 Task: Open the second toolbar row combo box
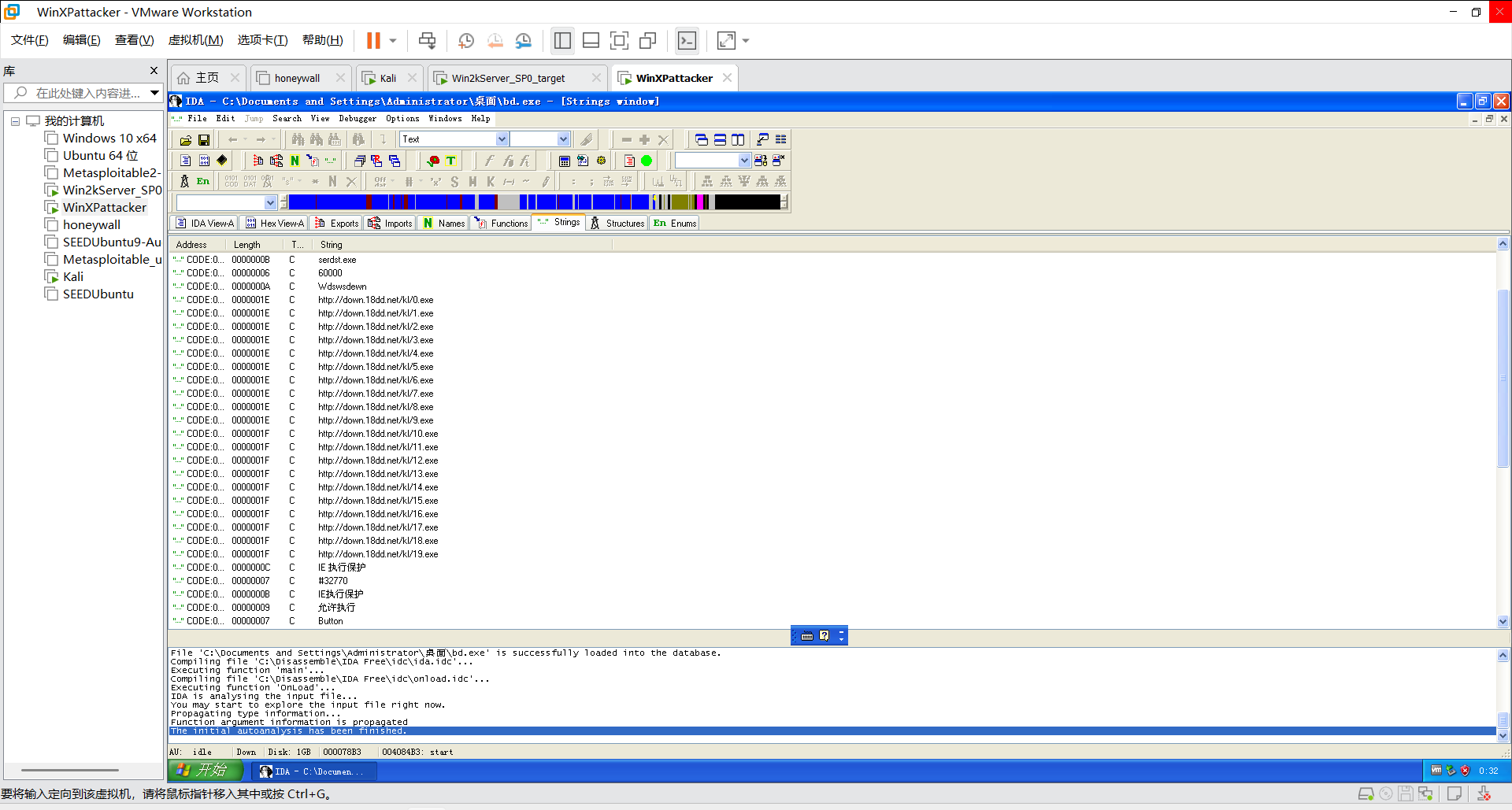tap(744, 161)
